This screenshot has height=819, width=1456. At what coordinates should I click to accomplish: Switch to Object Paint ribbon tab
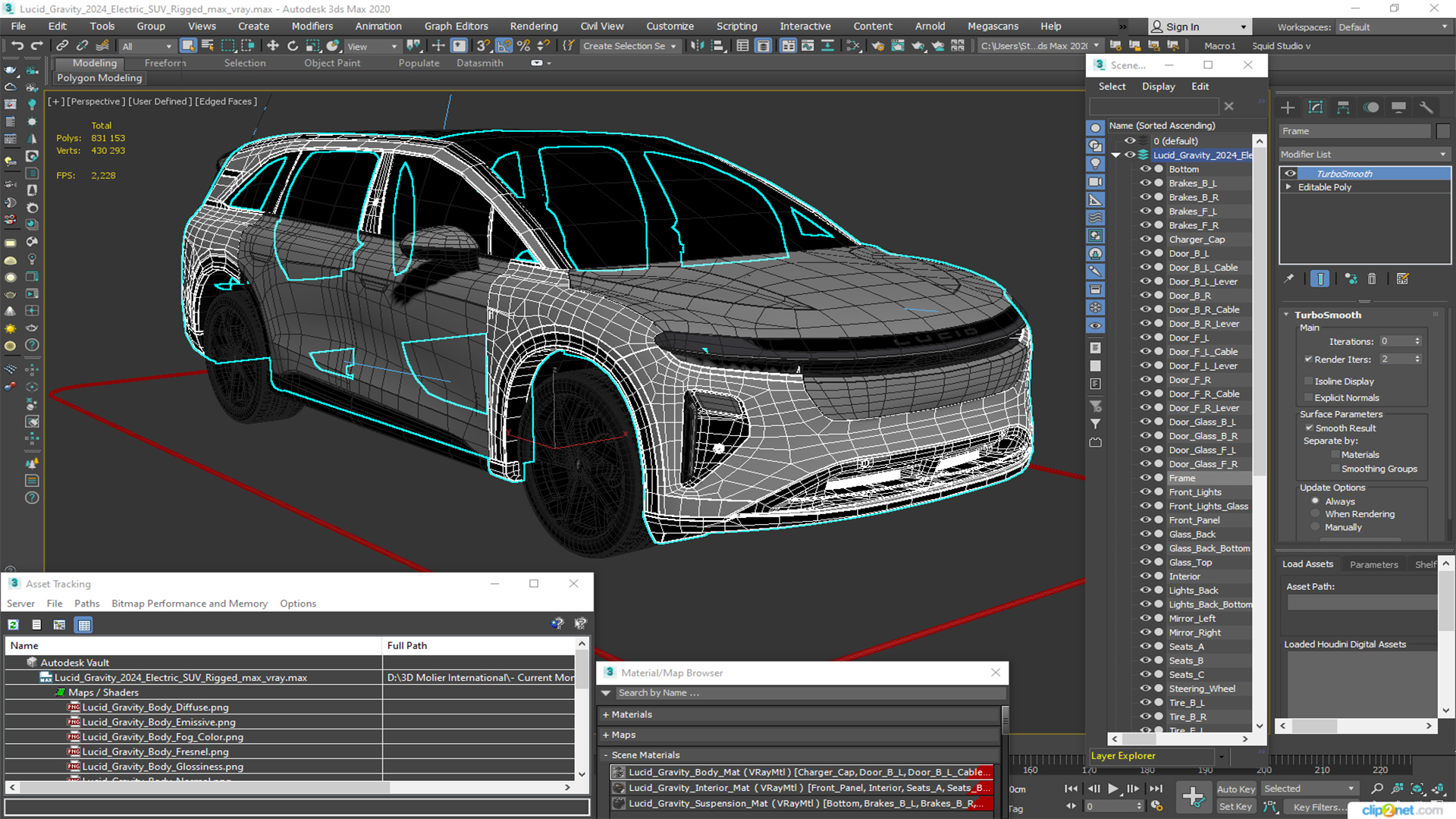[332, 63]
